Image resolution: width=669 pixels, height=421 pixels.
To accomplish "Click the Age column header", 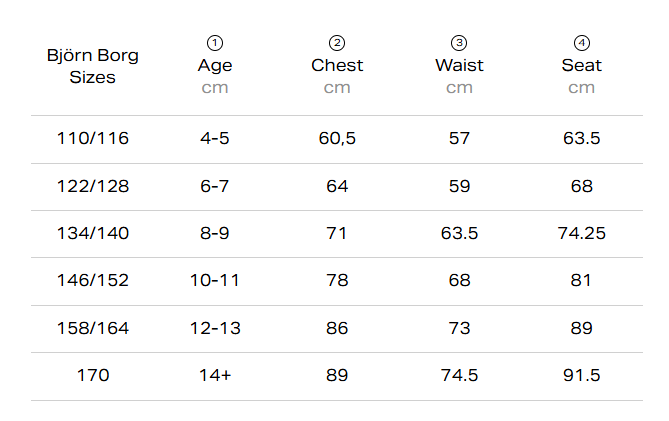I will click(215, 65).
